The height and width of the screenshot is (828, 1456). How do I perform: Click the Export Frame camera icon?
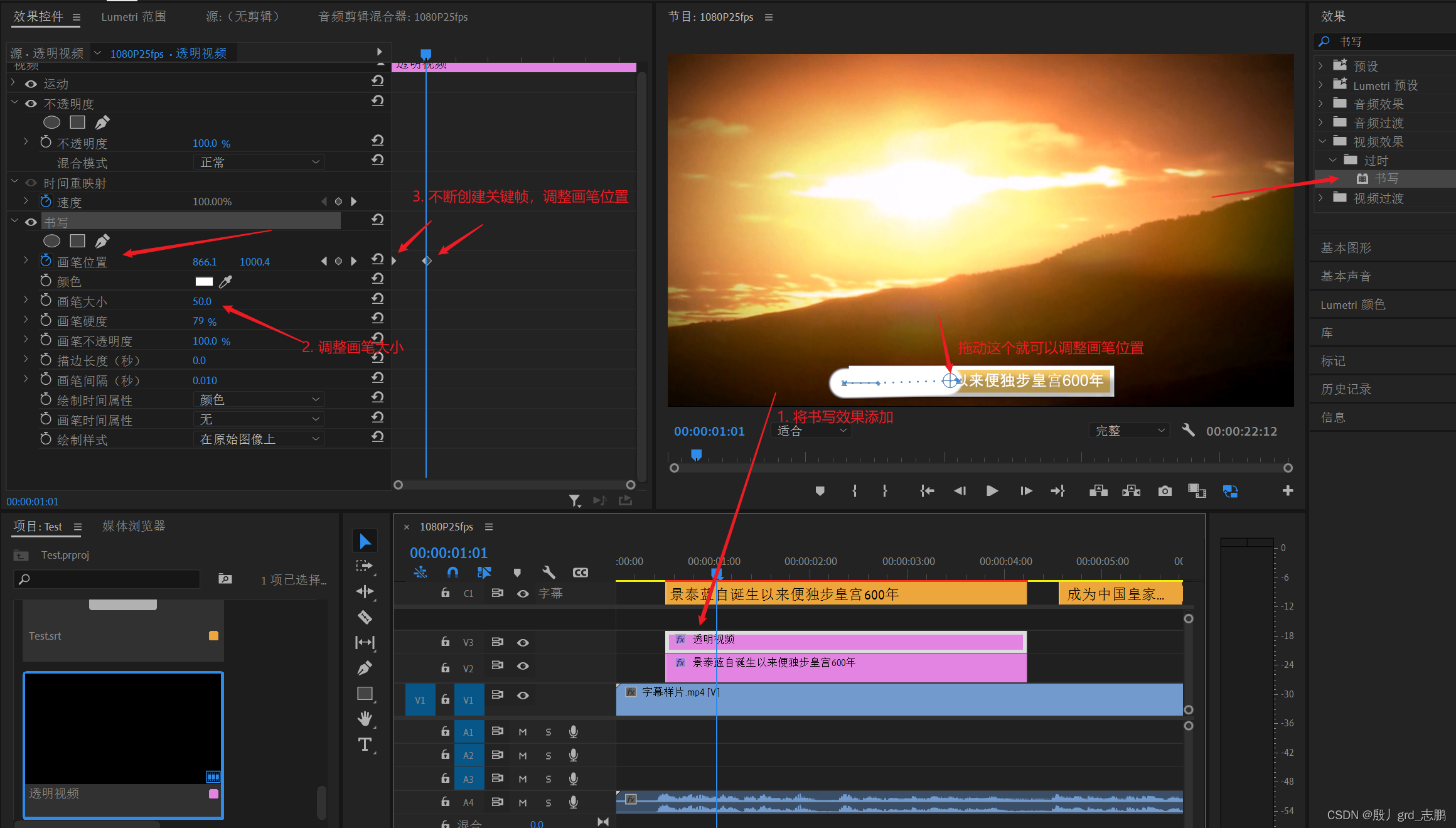coord(1165,491)
